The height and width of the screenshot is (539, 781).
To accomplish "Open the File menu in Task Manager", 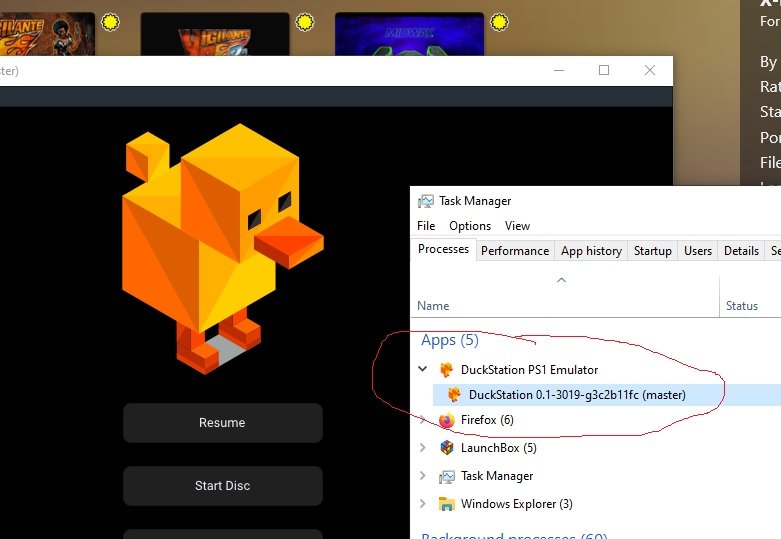I will coord(426,226).
